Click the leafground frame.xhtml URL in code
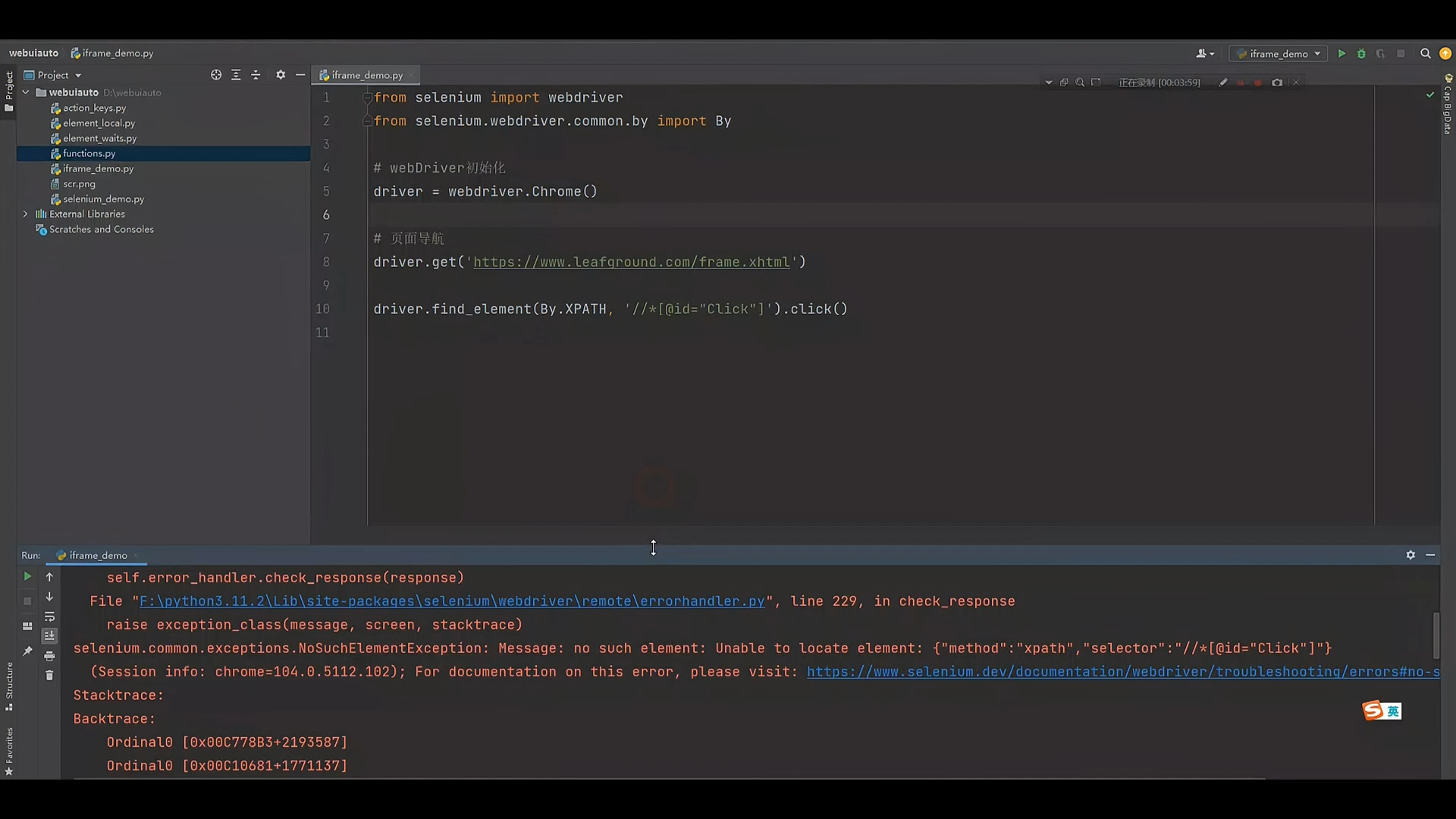 (x=631, y=262)
